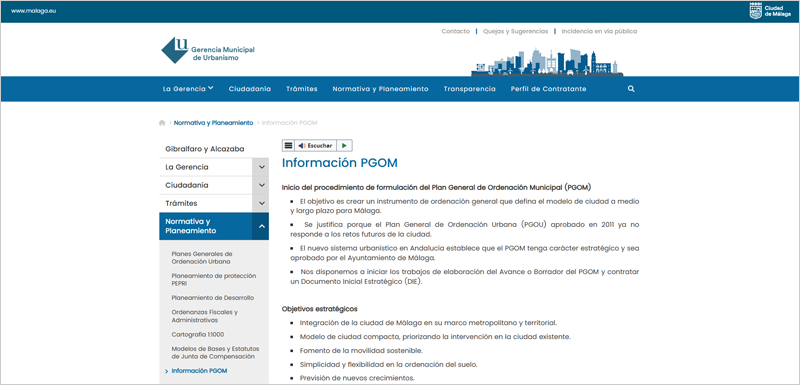Open Trámites in main navigation
Screen dimensions: 800x385
tap(302, 89)
